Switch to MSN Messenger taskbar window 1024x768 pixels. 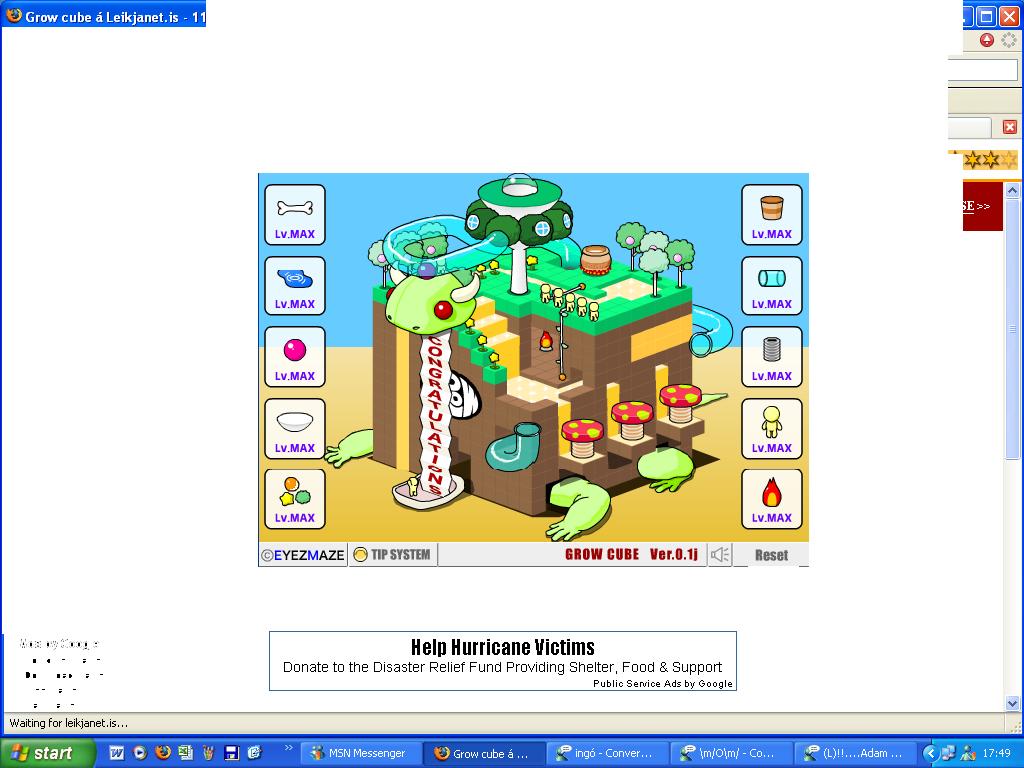360,753
